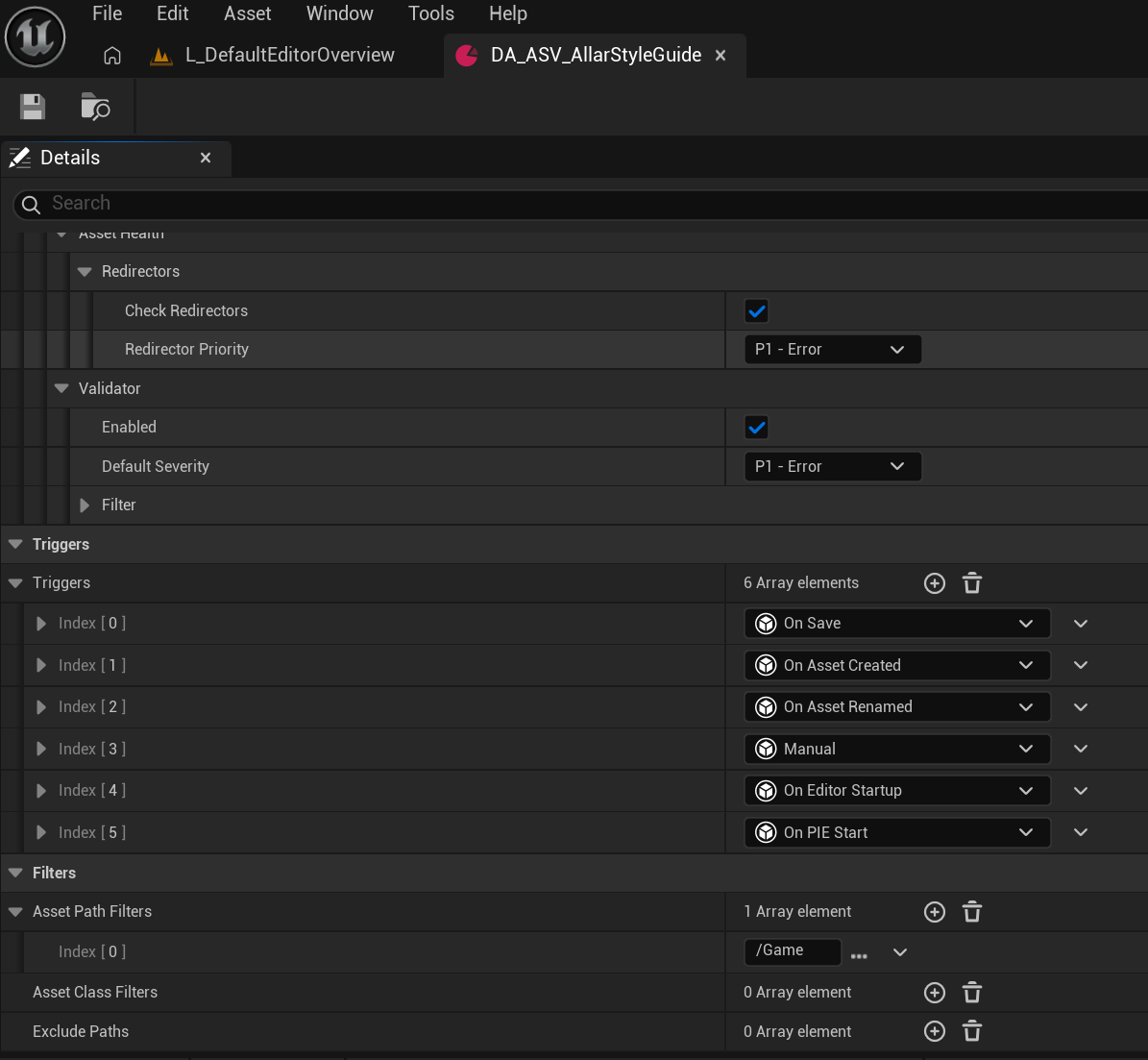Expand Triggers Index [ 0 ] row
This screenshot has width=1148, height=1060.
(x=41, y=624)
